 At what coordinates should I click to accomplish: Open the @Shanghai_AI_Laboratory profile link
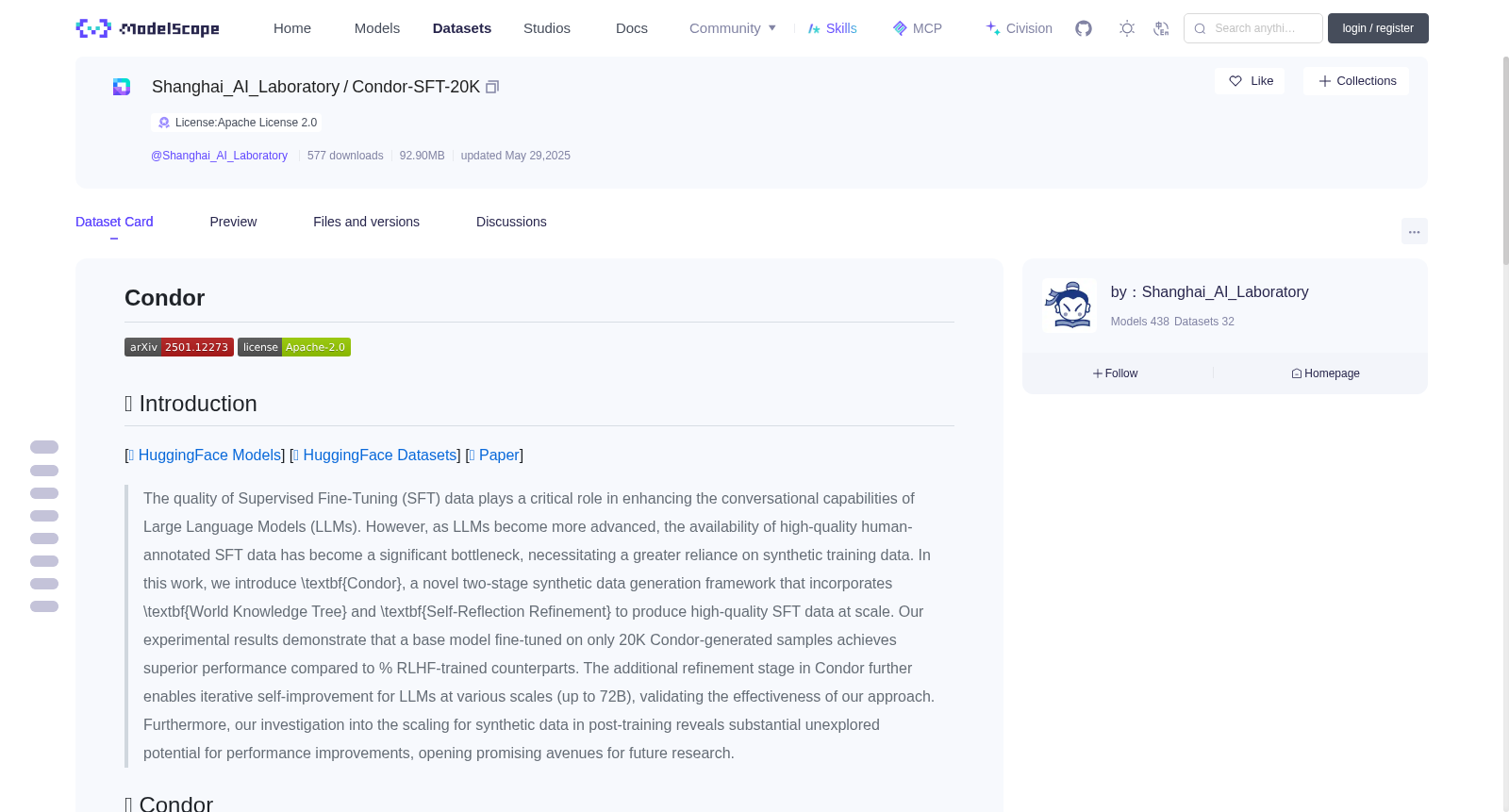point(219,156)
